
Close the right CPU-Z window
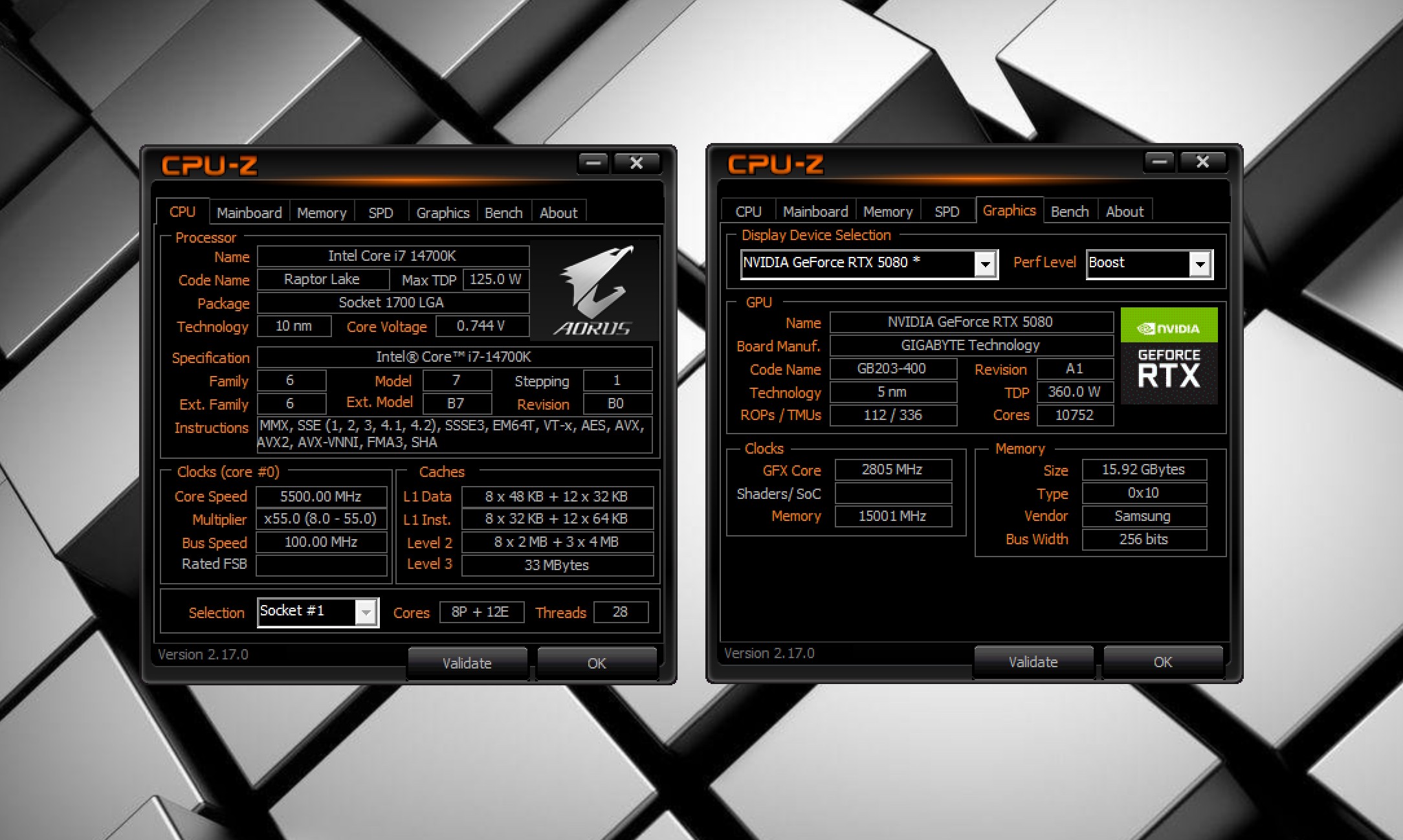point(1203,162)
